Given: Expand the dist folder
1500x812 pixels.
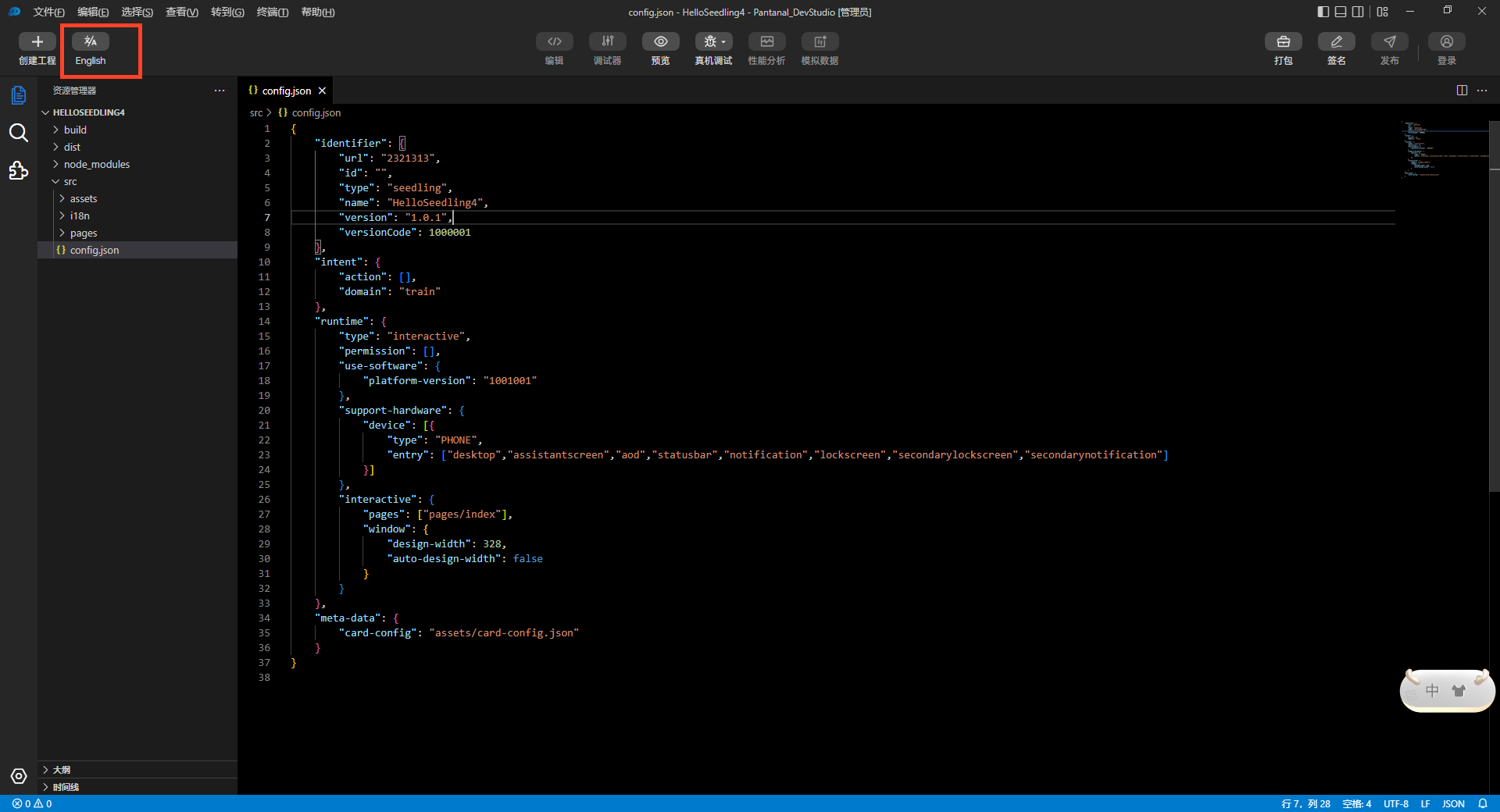Looking at the screenshot, I should [137, 147].
